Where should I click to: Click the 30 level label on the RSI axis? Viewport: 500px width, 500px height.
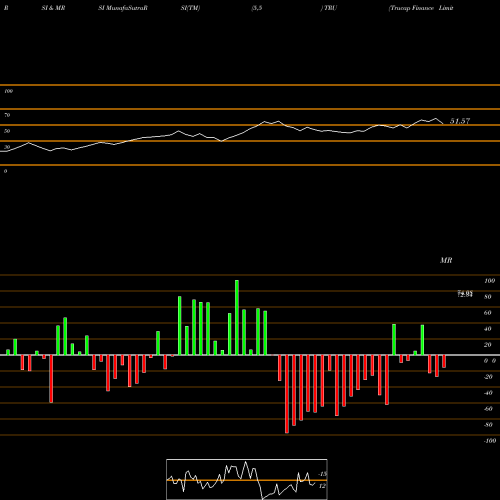click(7, 147)
